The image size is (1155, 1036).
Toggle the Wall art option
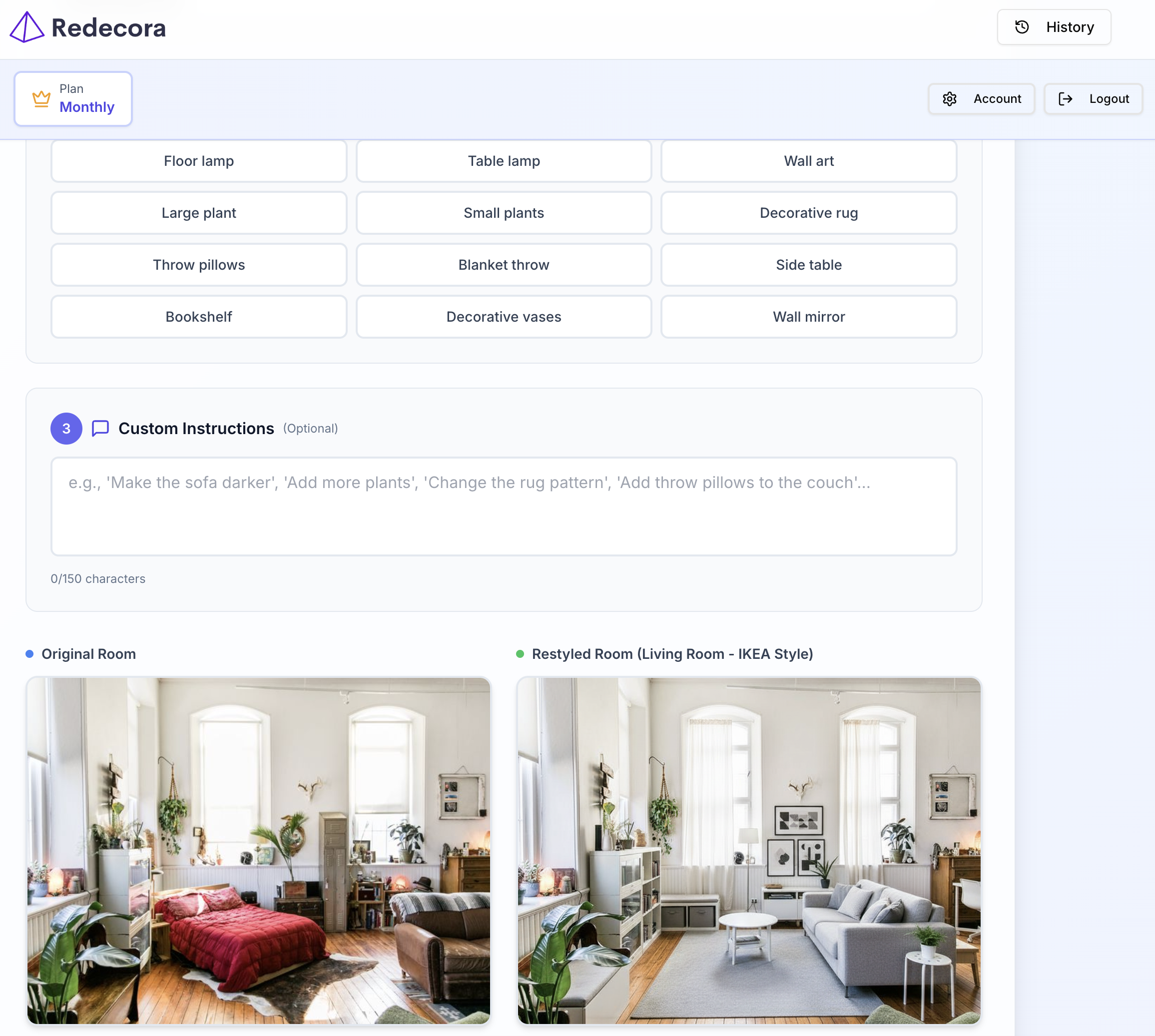tap(808, 161)
